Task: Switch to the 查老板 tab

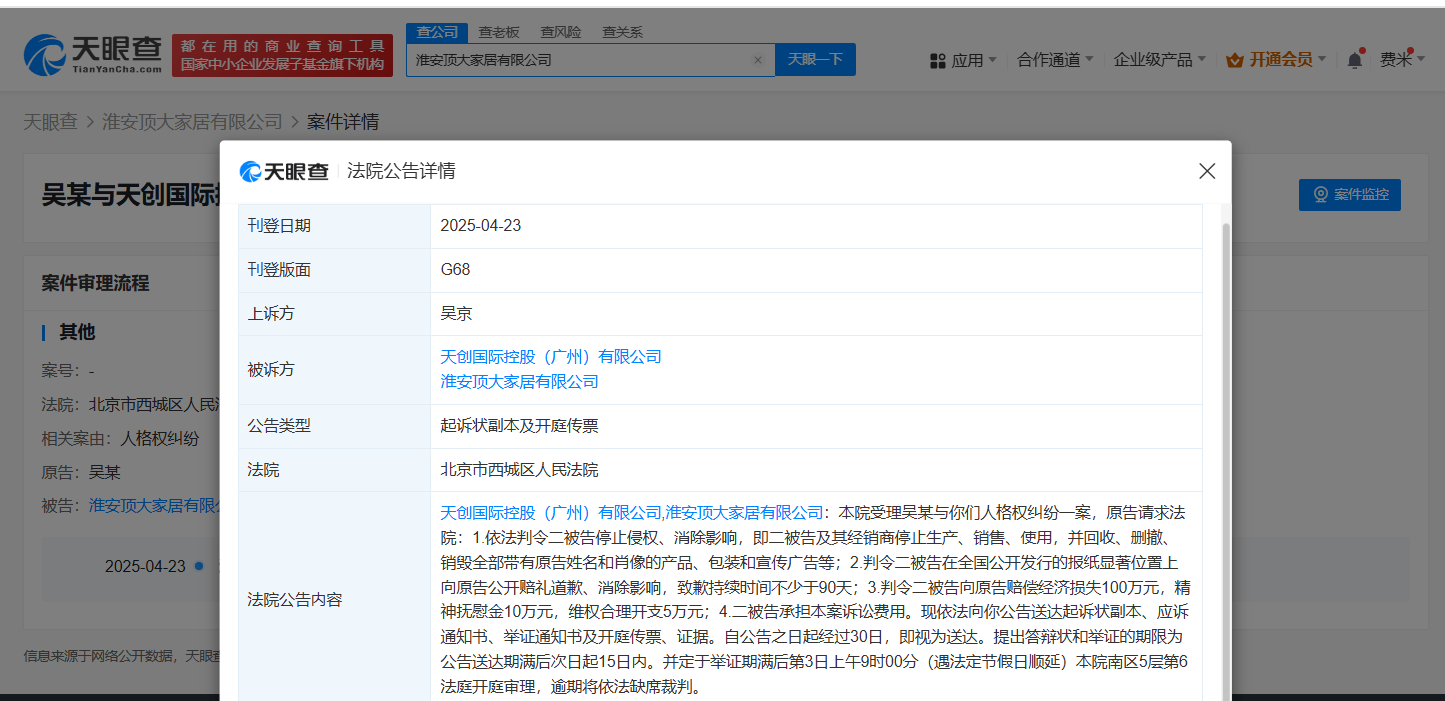Action: click(498, 32)
